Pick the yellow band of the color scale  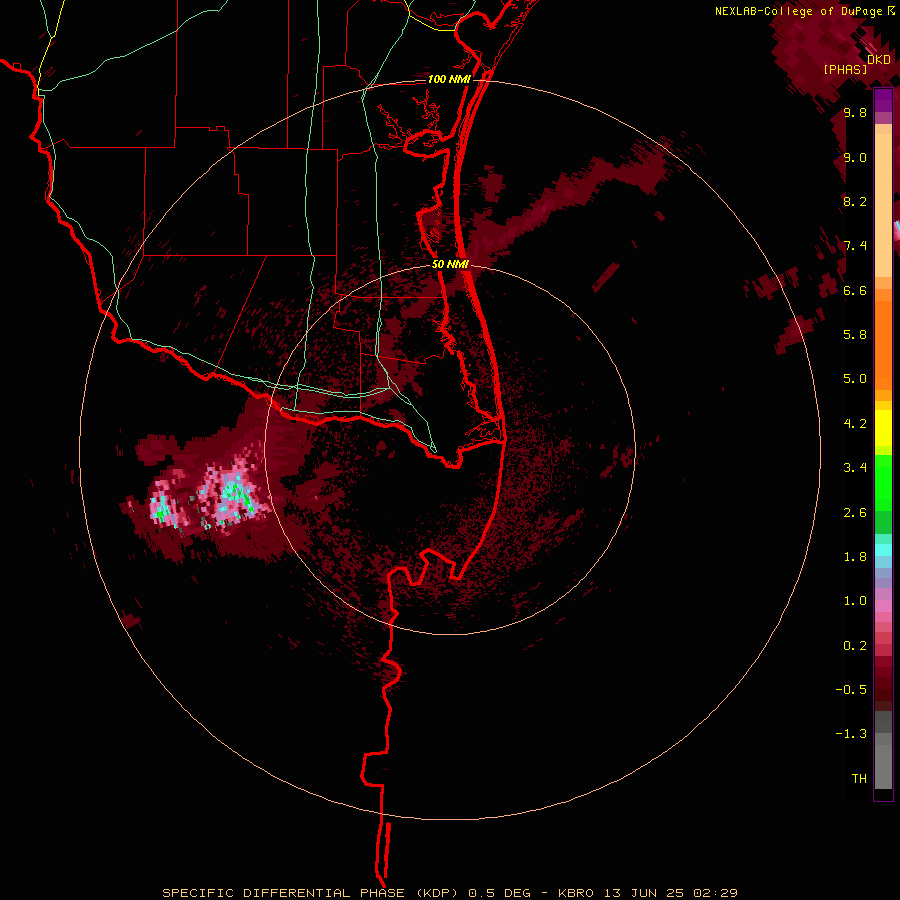click(x=883, y=428)
